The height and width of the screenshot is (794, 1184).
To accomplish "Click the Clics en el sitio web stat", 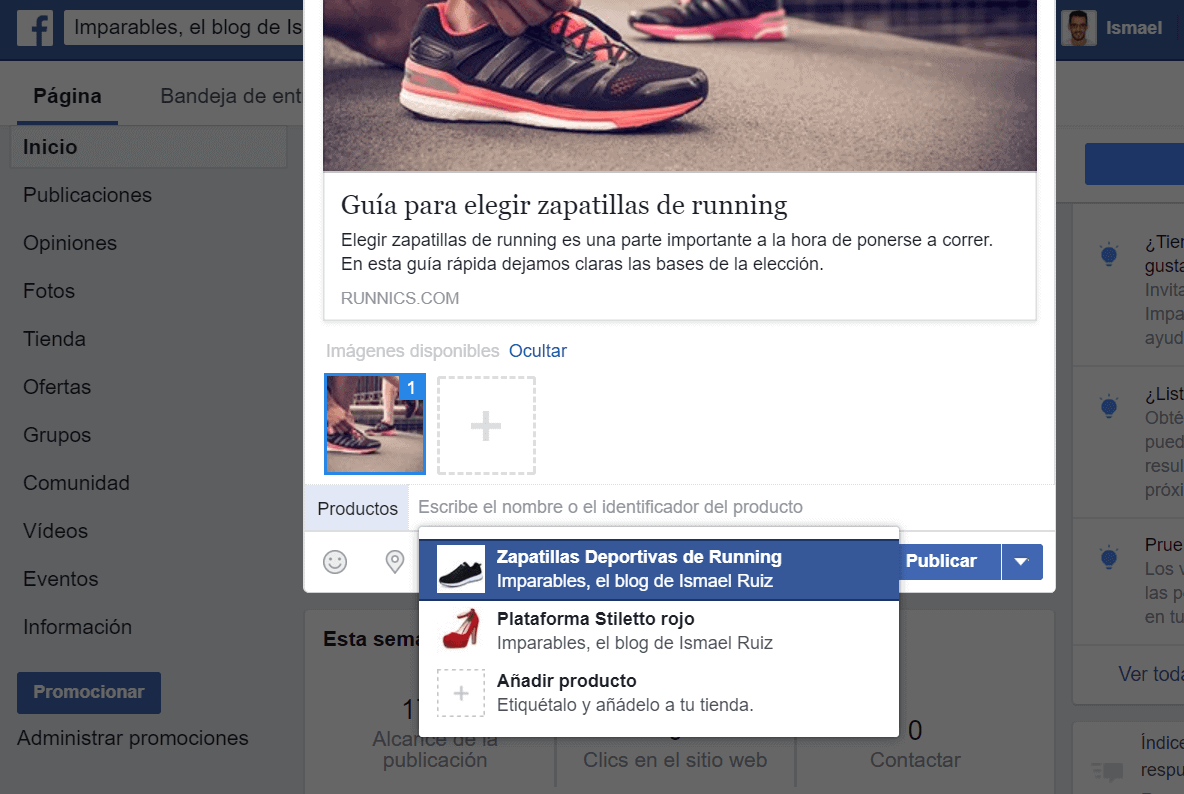I will [x=675, y=760].
